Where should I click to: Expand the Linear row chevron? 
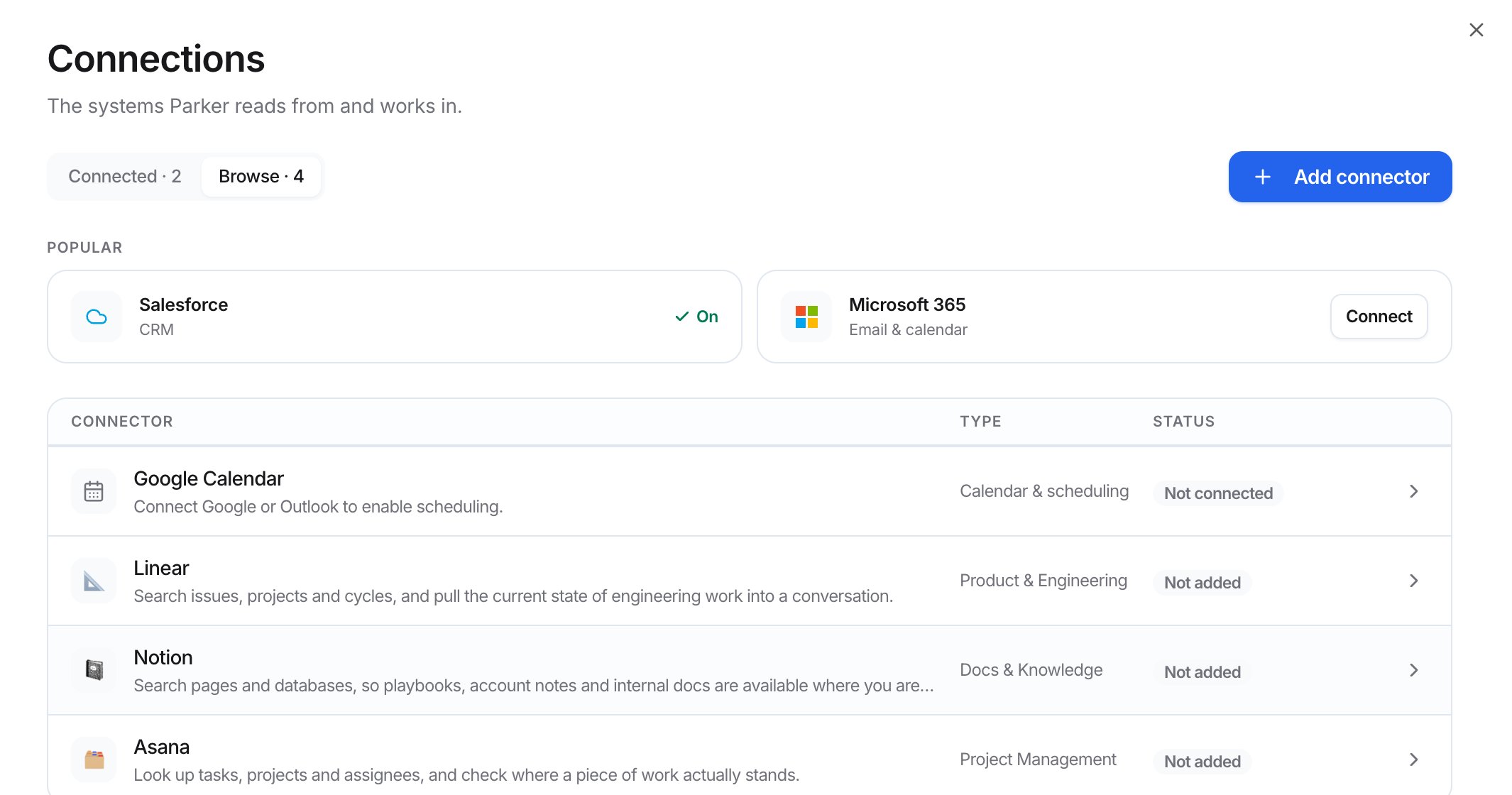click(1413, 581)
